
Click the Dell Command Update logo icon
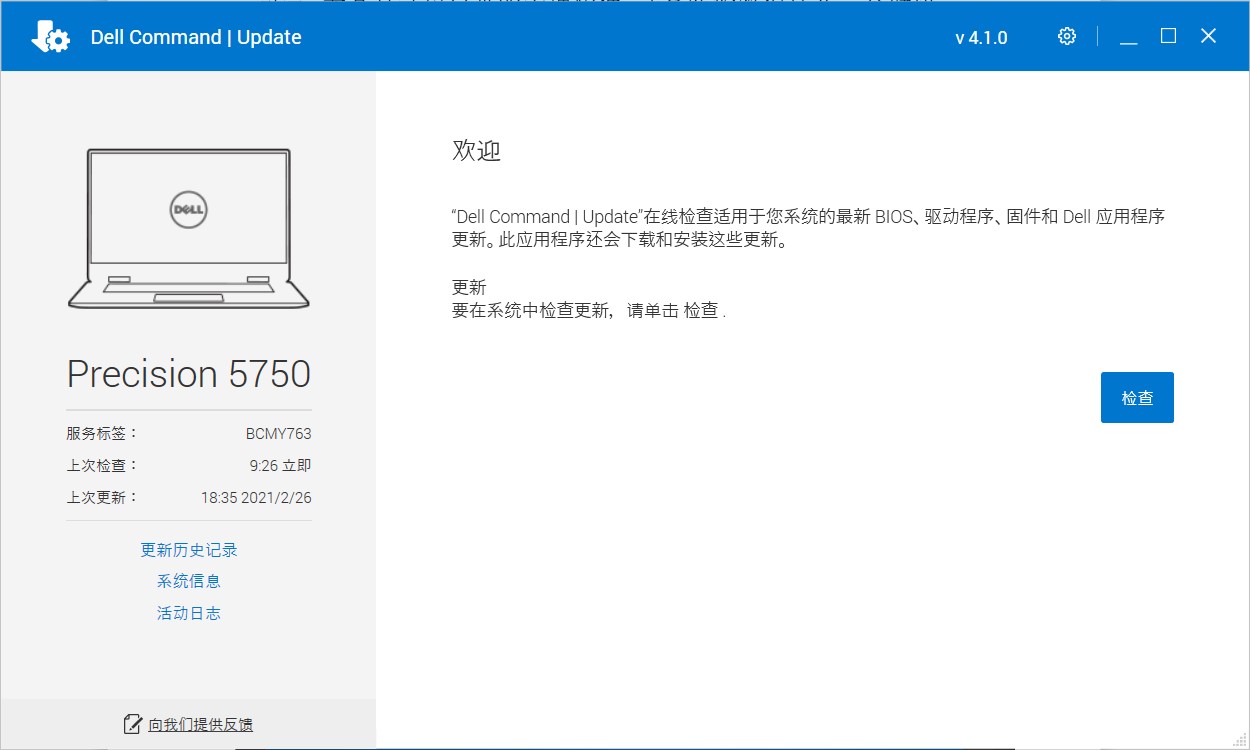click(x=50, y=37)
